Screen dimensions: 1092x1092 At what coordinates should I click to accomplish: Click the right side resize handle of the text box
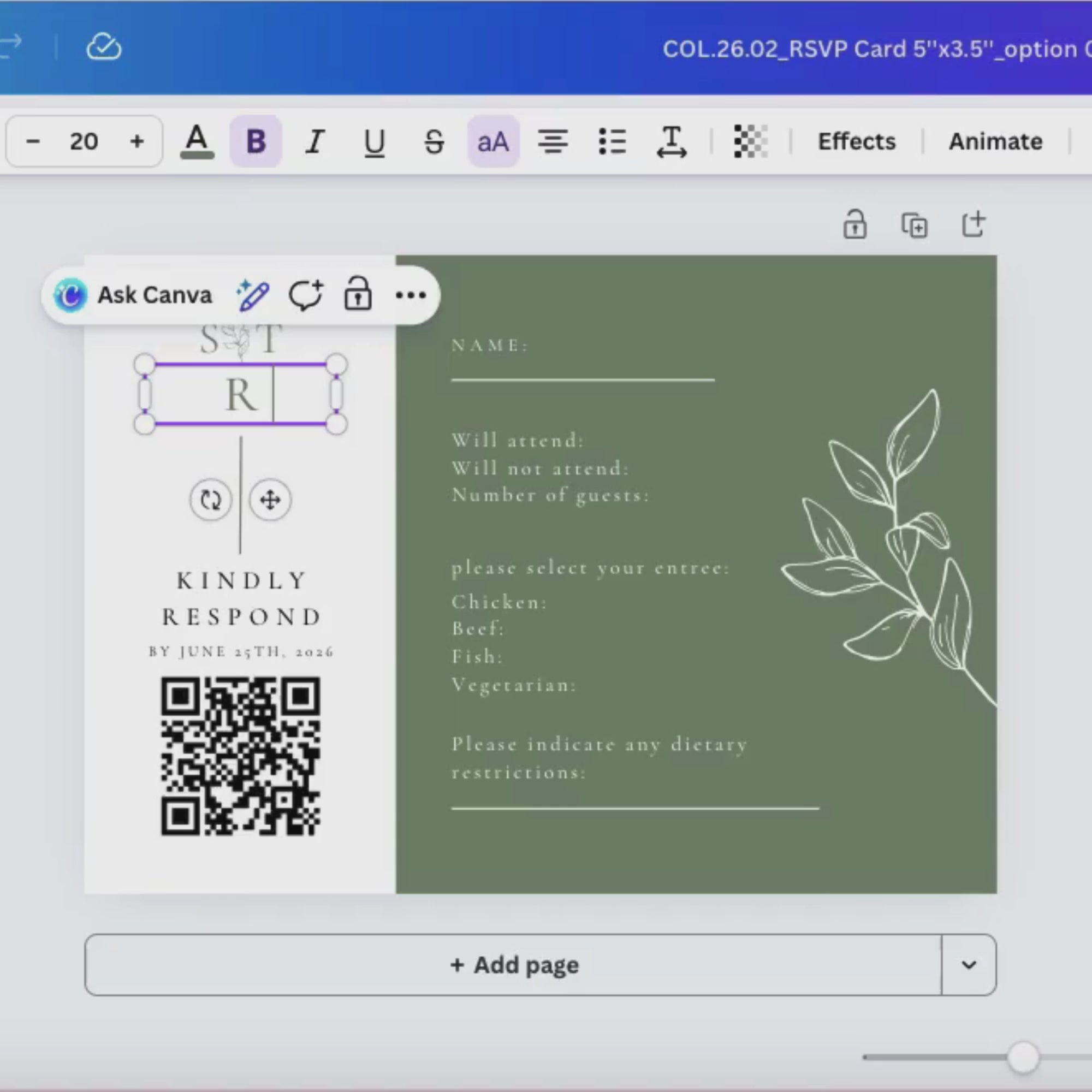(336, 394)
